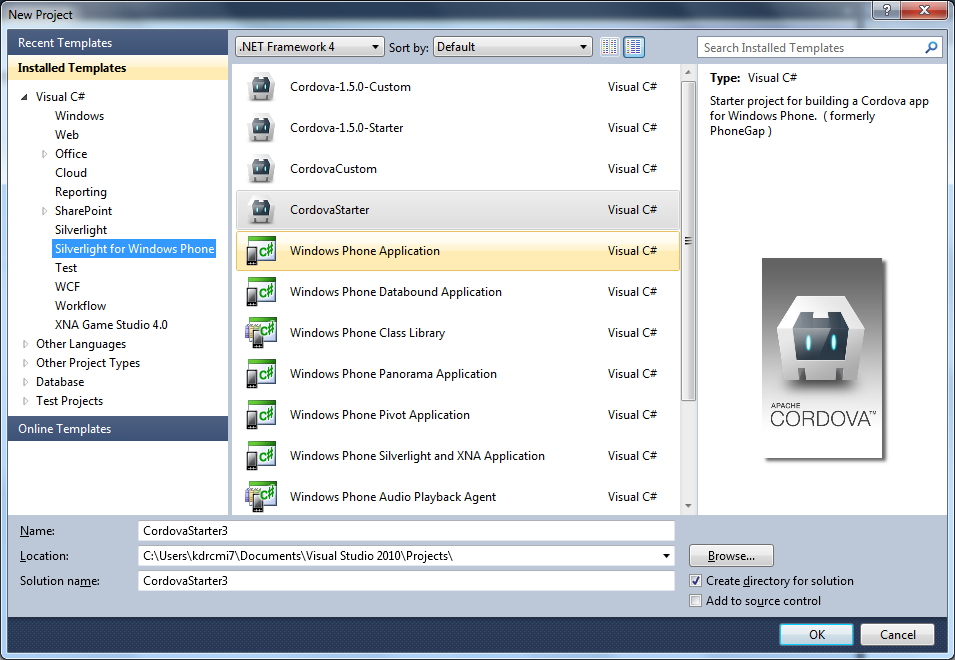
Task: Select the Cloud category
Action: click(x=71, y=173)
